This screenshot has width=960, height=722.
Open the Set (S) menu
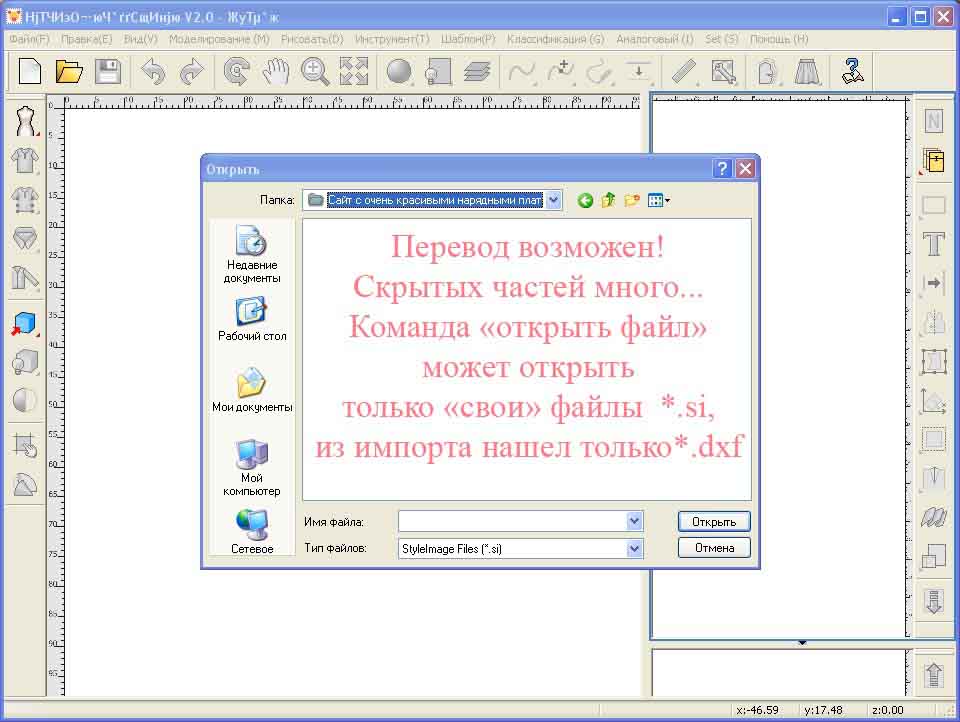(721, 39)
